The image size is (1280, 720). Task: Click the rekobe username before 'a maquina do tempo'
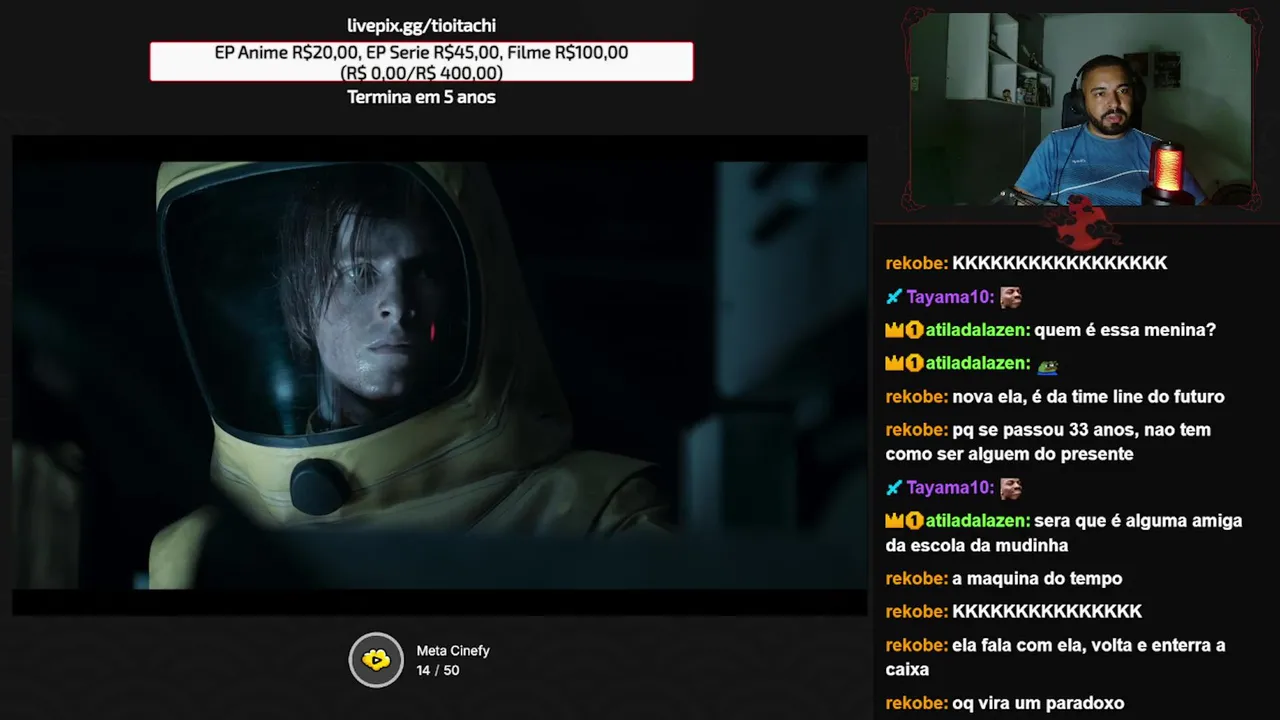(x=916, y=579)
